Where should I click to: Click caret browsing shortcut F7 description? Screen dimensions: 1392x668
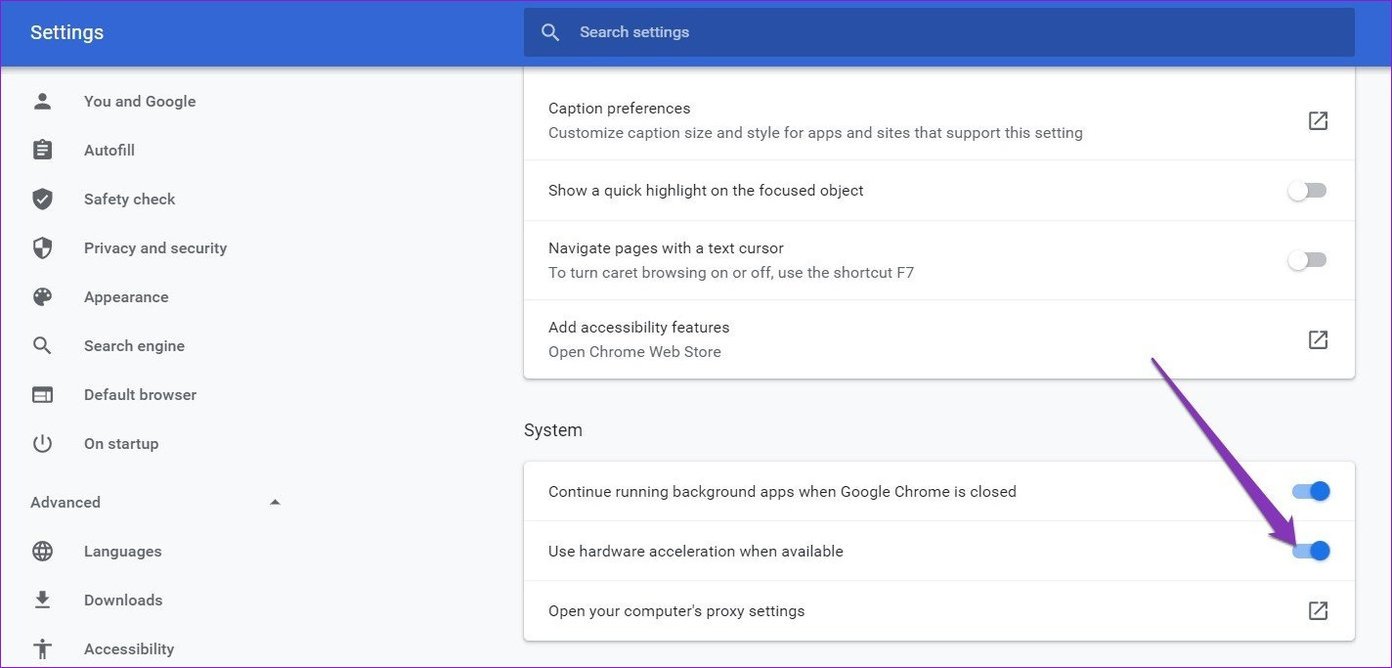731,272
